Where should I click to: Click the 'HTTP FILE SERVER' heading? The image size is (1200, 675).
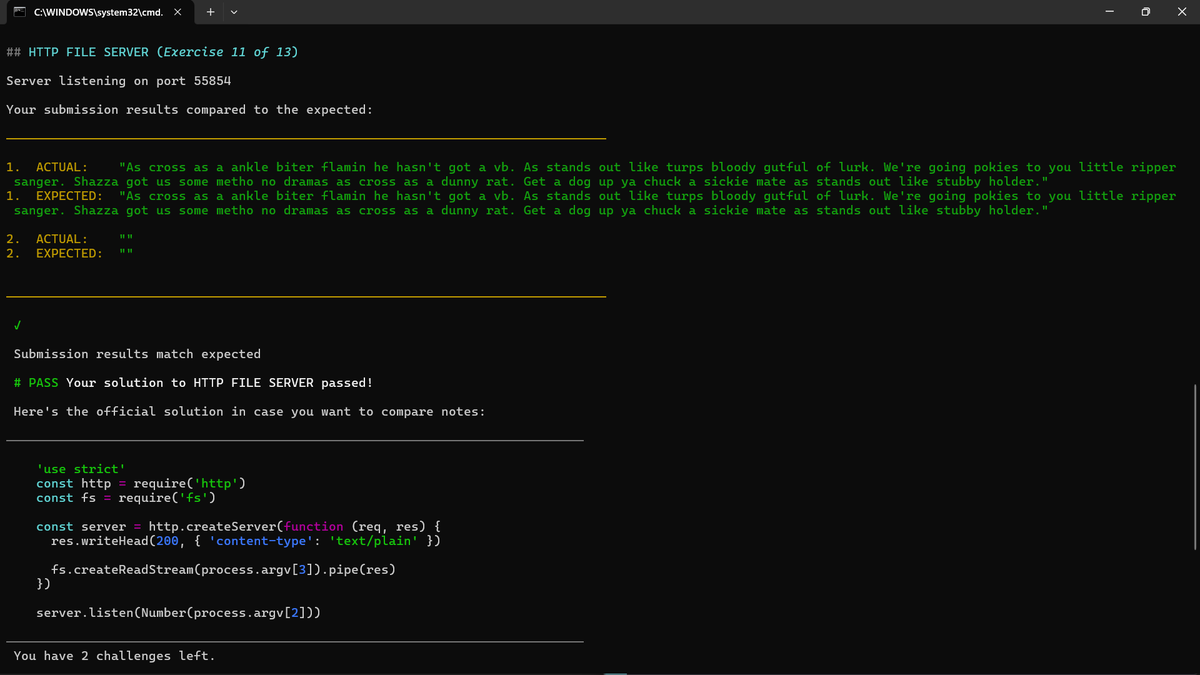click(88, 52)
